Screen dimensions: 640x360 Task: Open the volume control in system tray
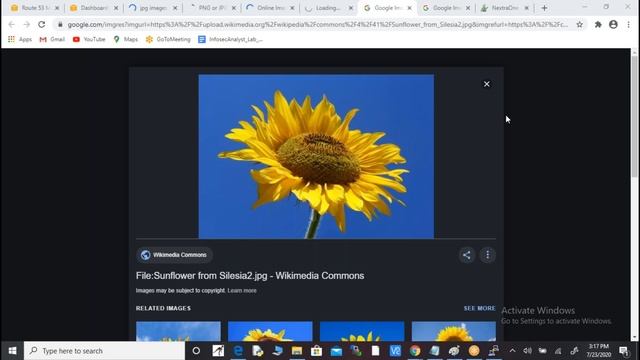(x=527, y=351)
